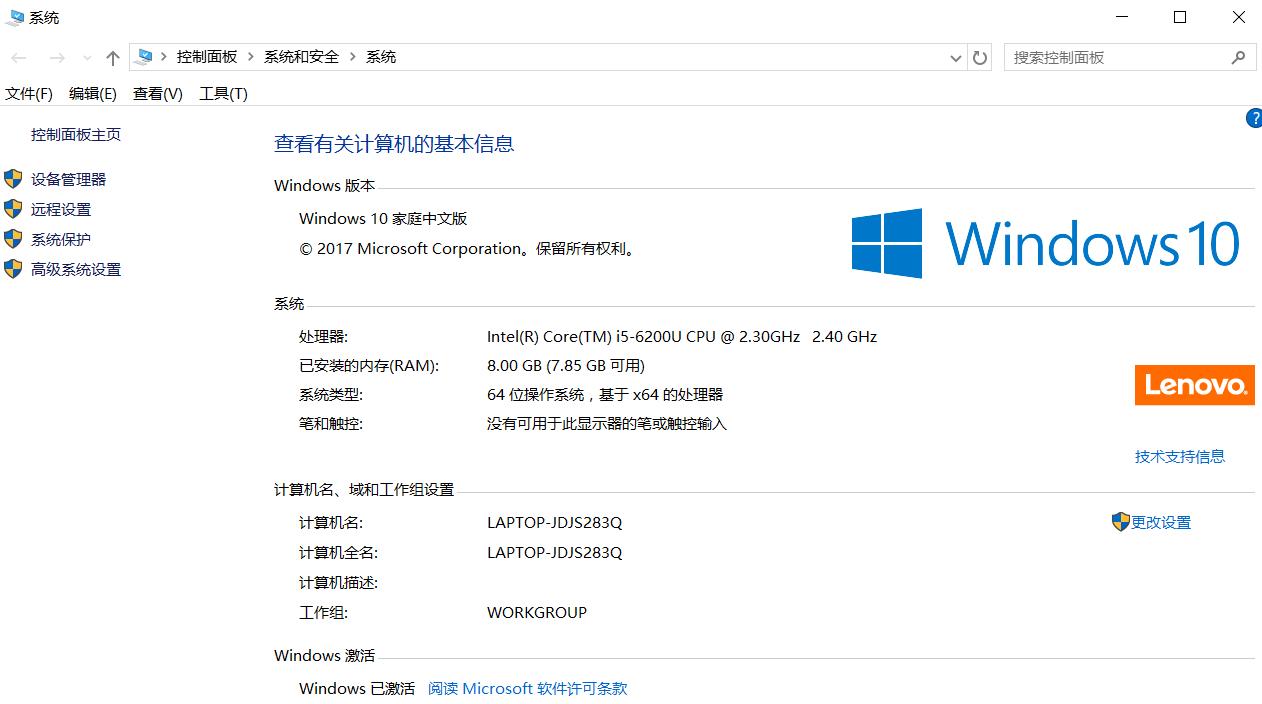Open the recent pages chevron beside forward button

click(87, 57)
